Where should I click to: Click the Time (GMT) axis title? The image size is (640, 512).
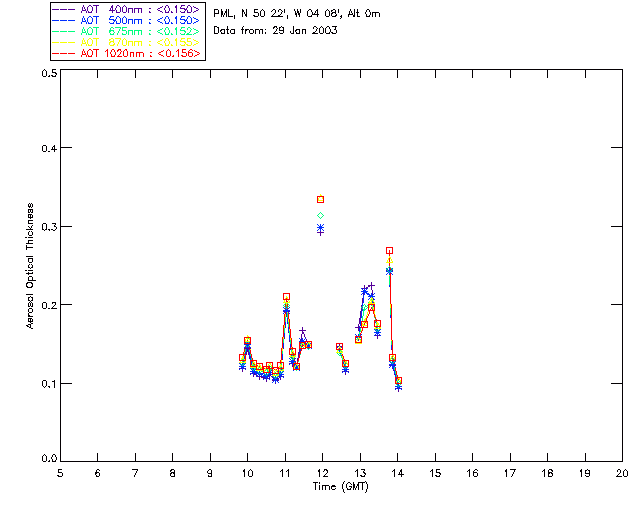341,486
